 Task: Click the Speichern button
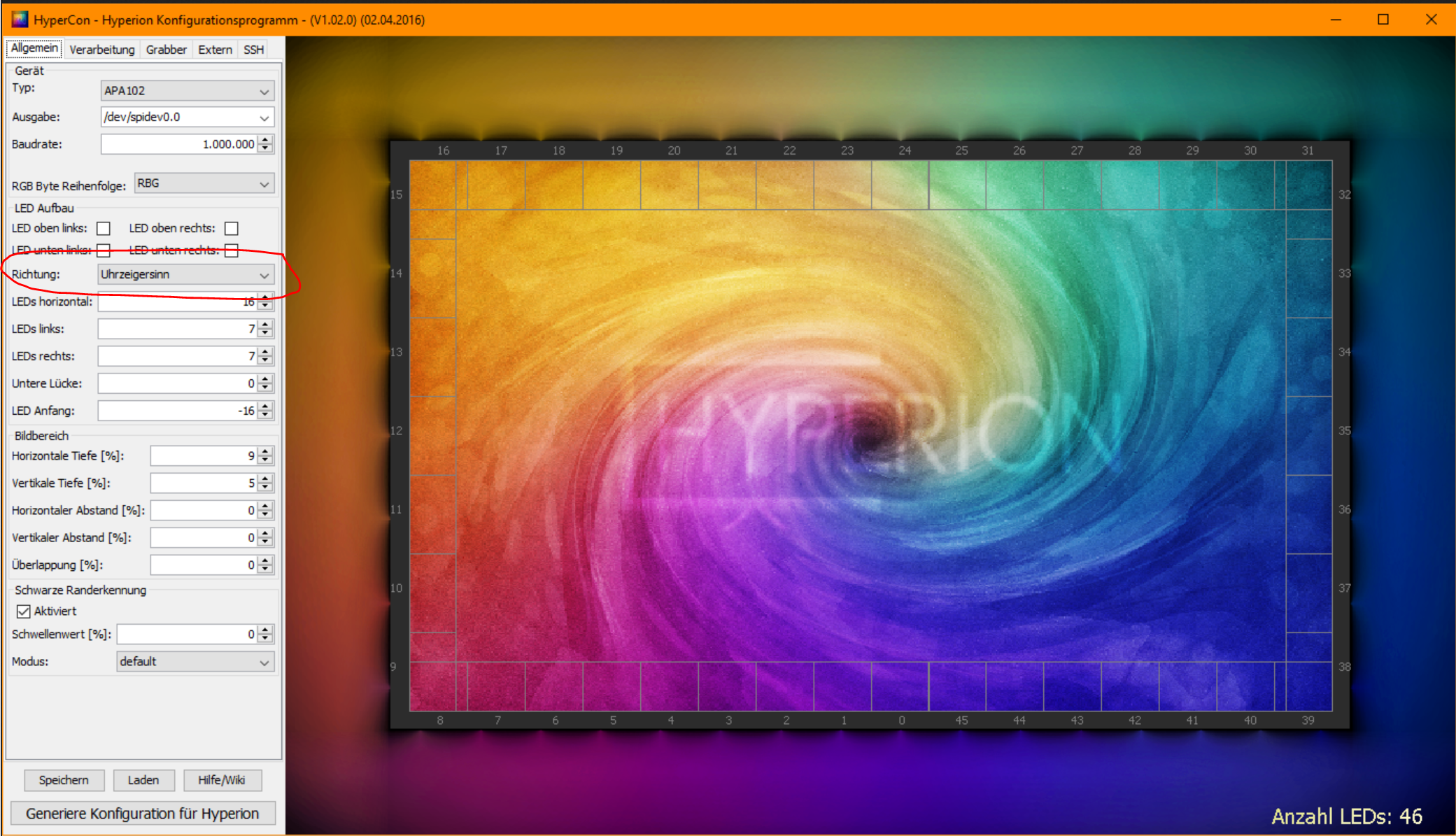click(x=64, y=780)
